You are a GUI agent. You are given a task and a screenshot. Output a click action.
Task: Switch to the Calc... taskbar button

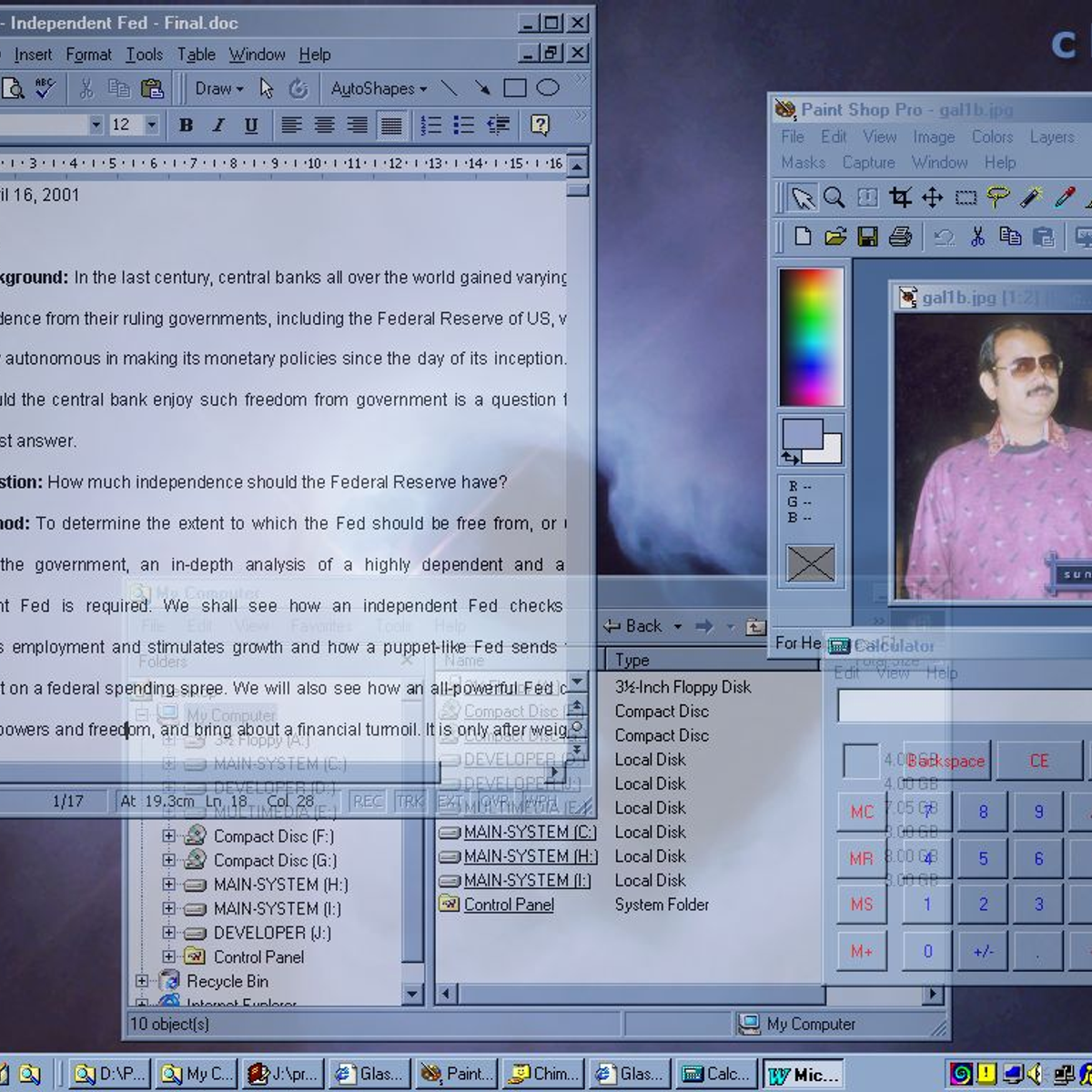pos(716,1074)
